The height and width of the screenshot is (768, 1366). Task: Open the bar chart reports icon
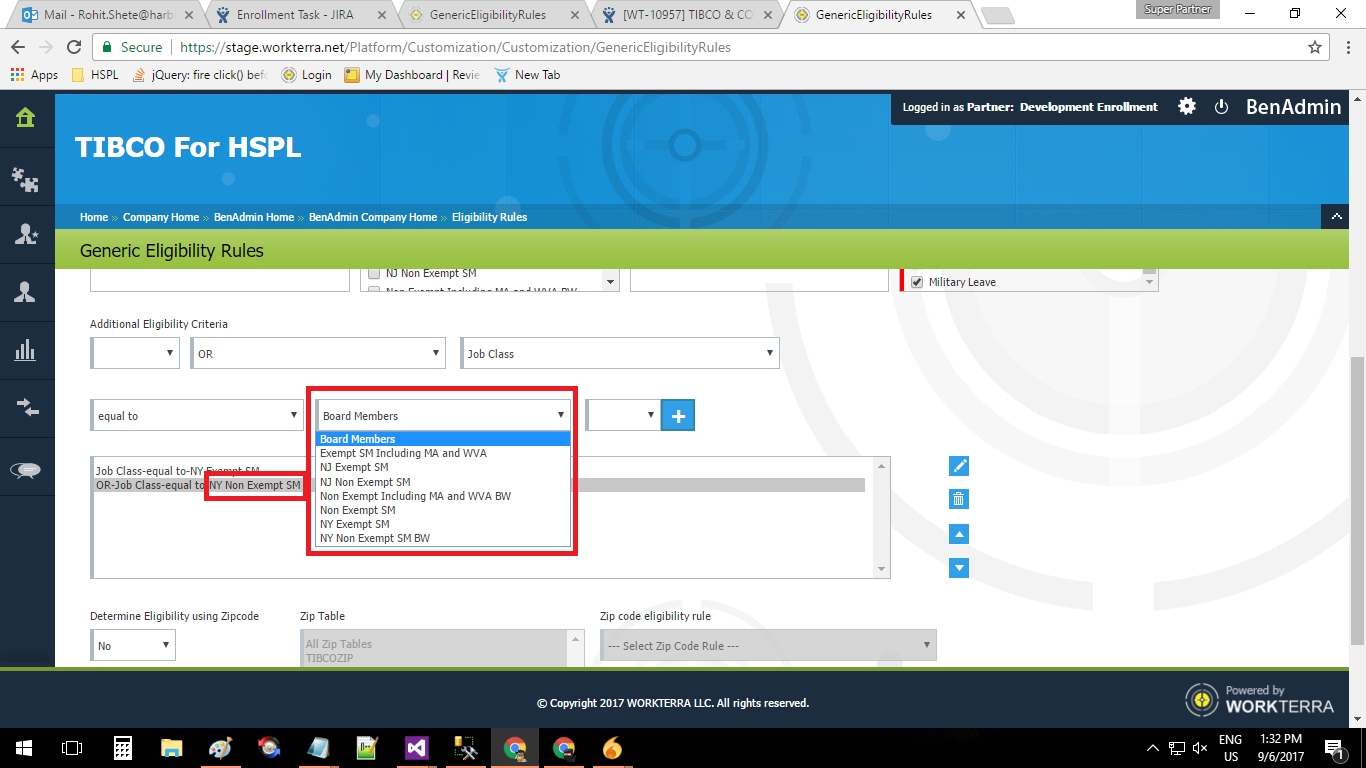(25, 350)
